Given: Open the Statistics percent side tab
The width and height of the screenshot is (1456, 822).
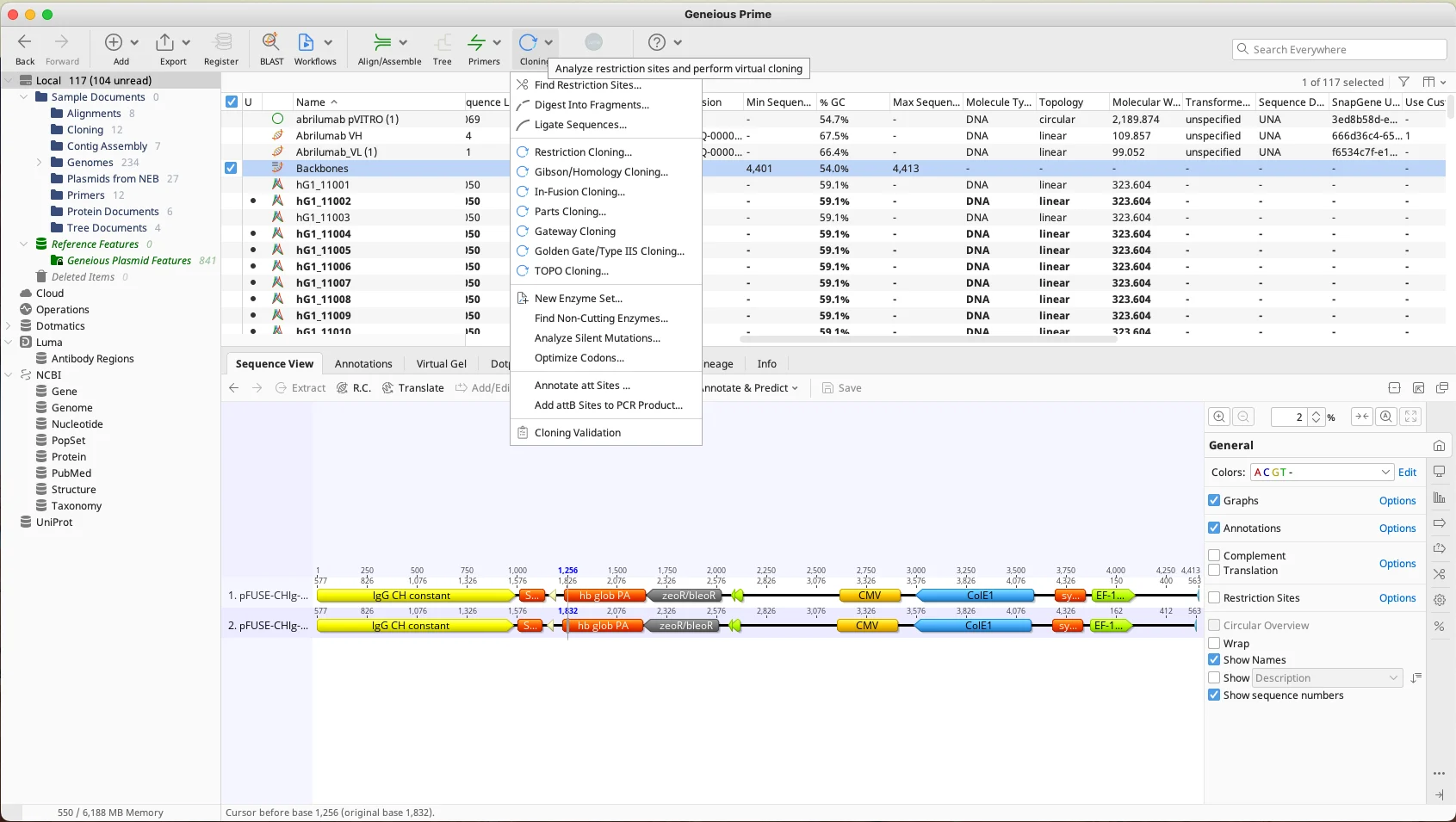Looking at the screenshot, I should point(1439,626).
